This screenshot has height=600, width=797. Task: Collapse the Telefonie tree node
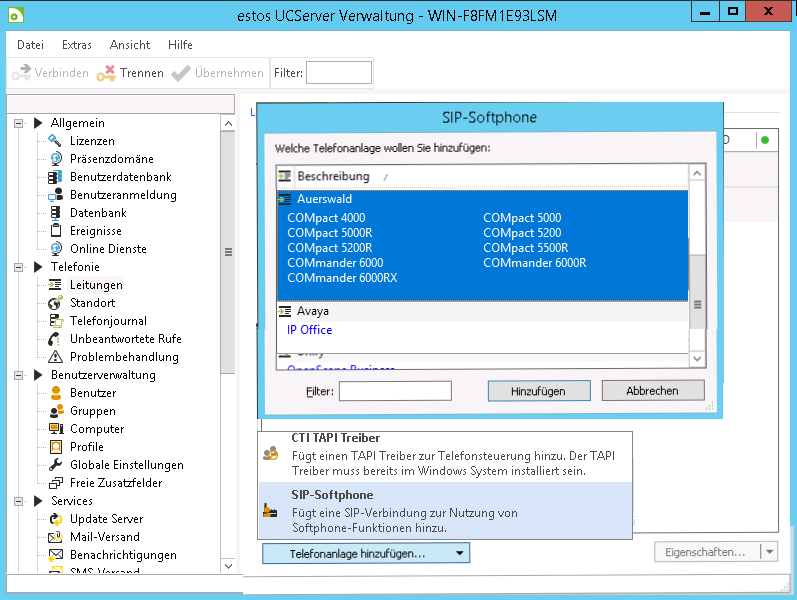(x=18, y=267)
